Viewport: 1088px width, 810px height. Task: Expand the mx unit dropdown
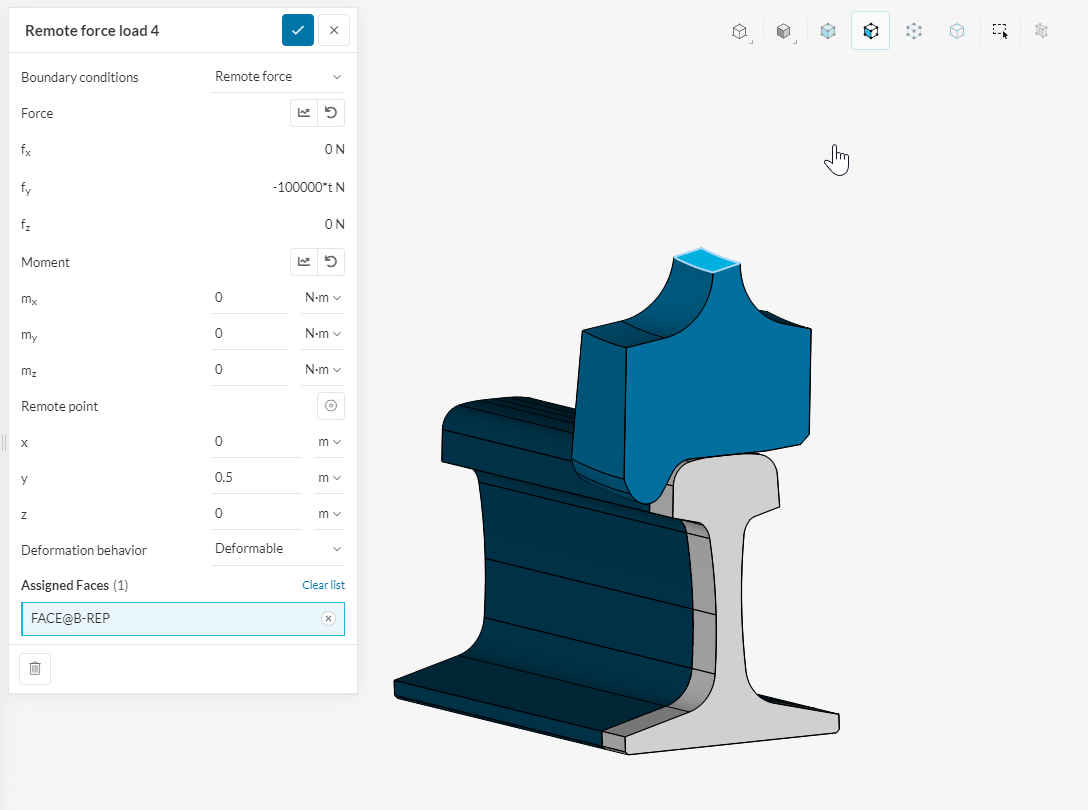(x=323, y=298)
